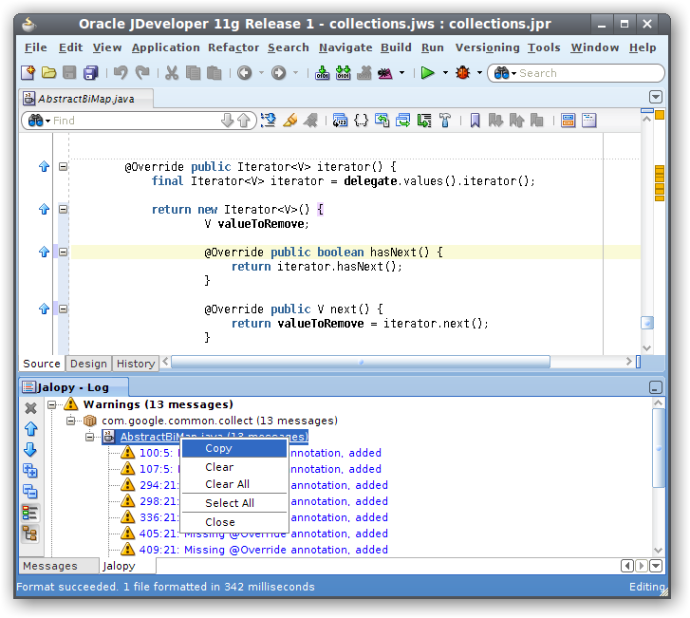Image resolution: width=690 pixels, height=618 pixels.
Task: Click the highlighter marker icon in editor toolbar
Action: click(290, 120)
